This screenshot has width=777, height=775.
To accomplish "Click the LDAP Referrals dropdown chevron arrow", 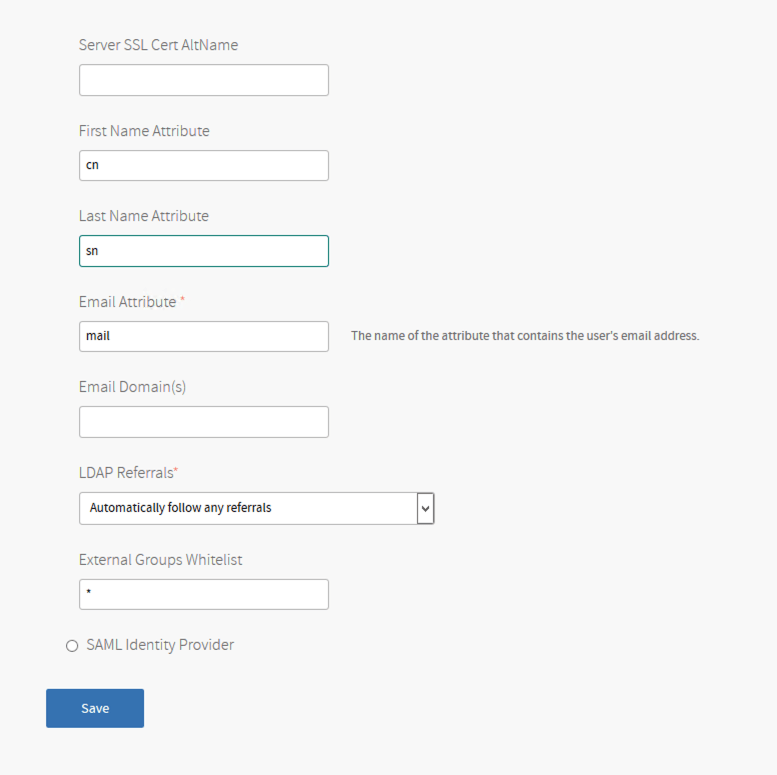I will coord(426,508).
